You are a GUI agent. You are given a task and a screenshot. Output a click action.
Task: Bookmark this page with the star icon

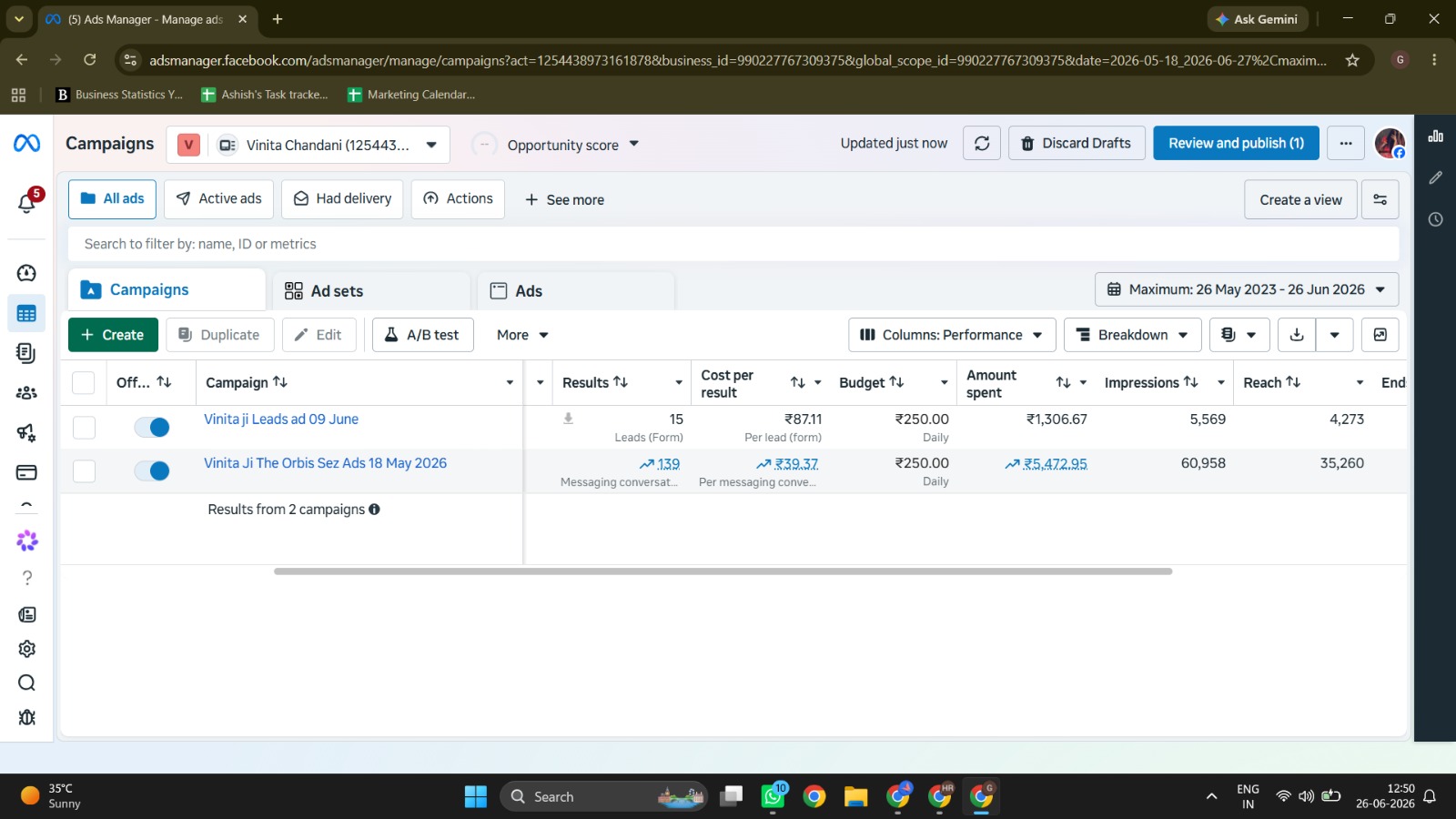[x=1352, y=60]
